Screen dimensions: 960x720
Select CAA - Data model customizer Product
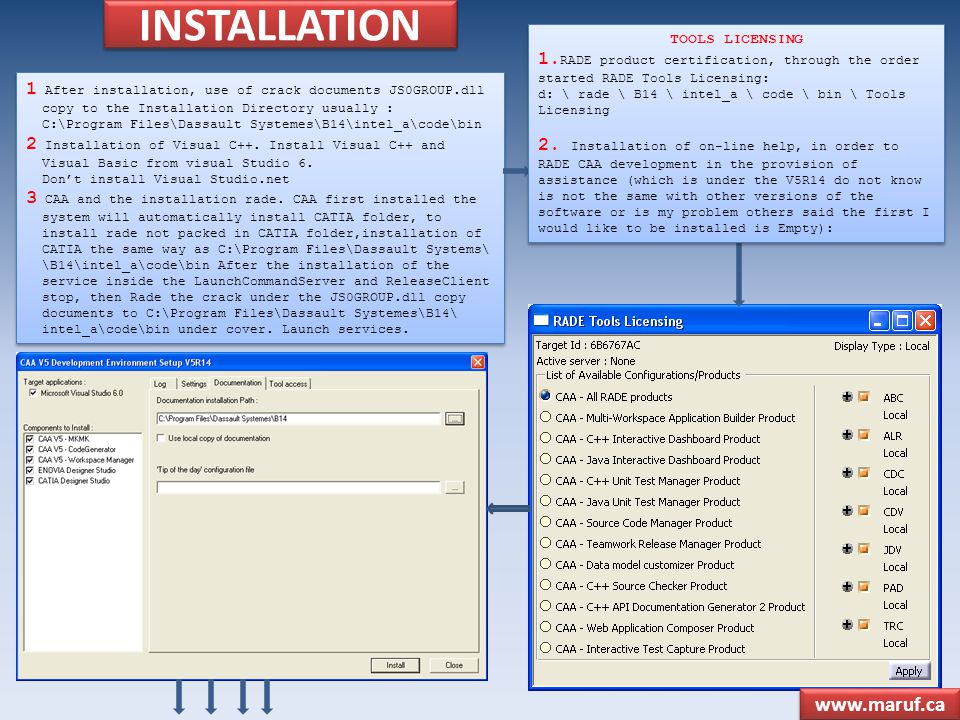point(545,564)
